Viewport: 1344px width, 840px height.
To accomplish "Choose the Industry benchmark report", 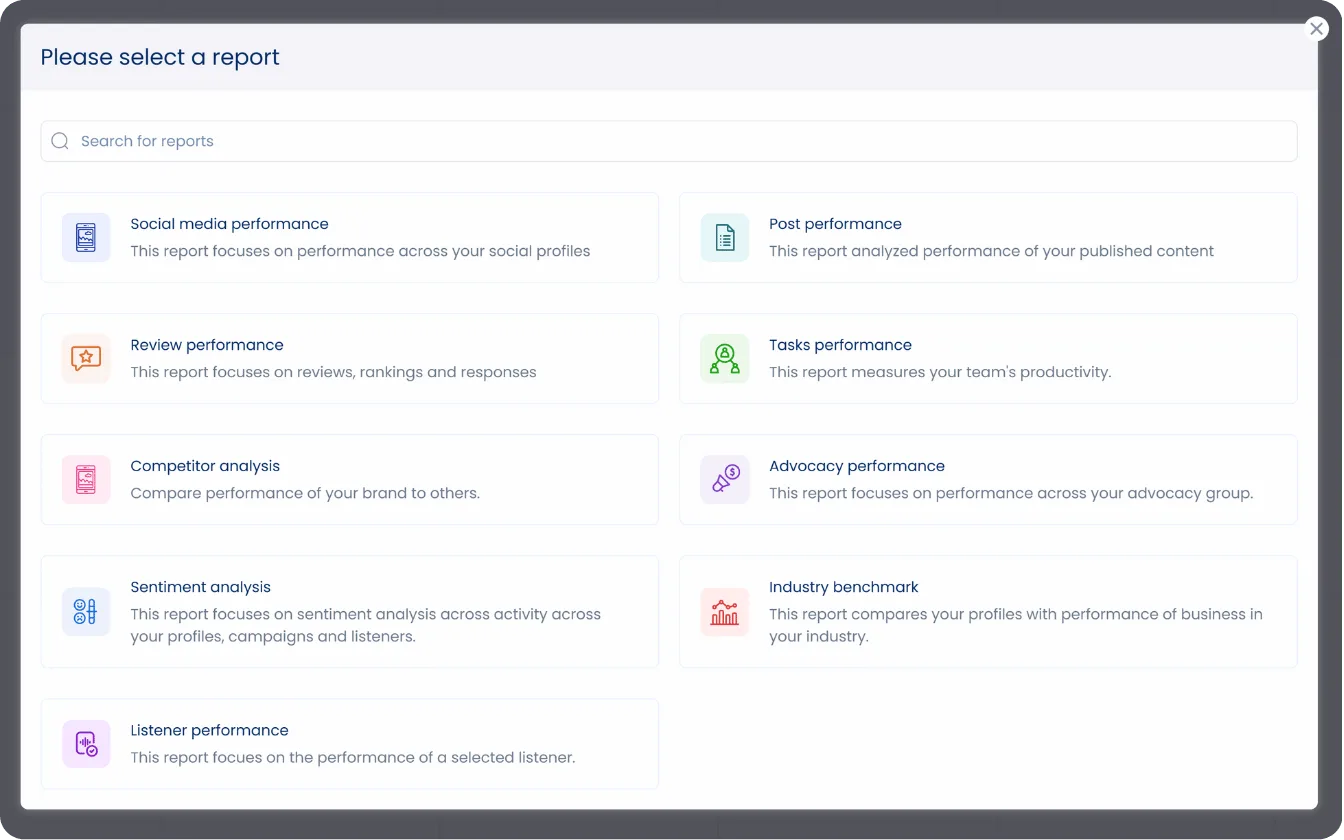I will click(988, 611).
